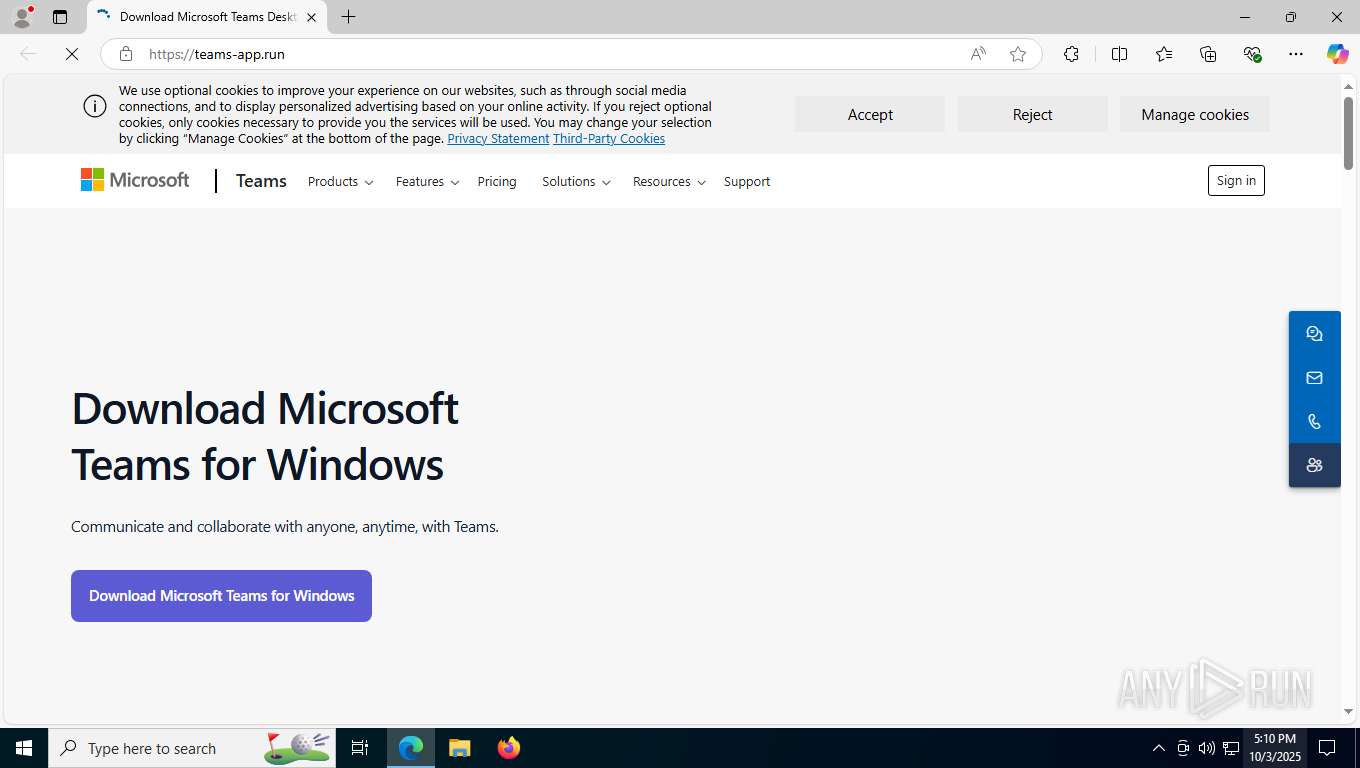Image resolution: width=1360 pixels, height=768 pixels.
Task: Expand the Resources dropdown
Action: 669,182
